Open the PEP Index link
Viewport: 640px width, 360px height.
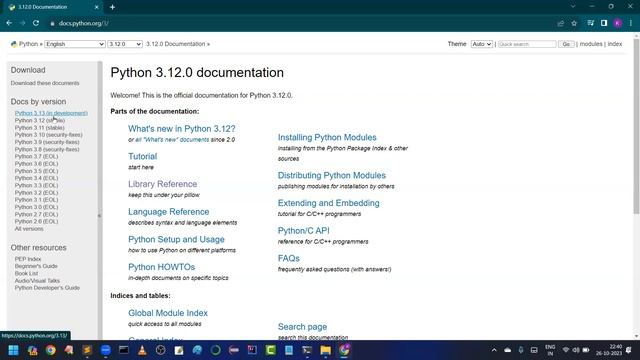tap(28, 259)
